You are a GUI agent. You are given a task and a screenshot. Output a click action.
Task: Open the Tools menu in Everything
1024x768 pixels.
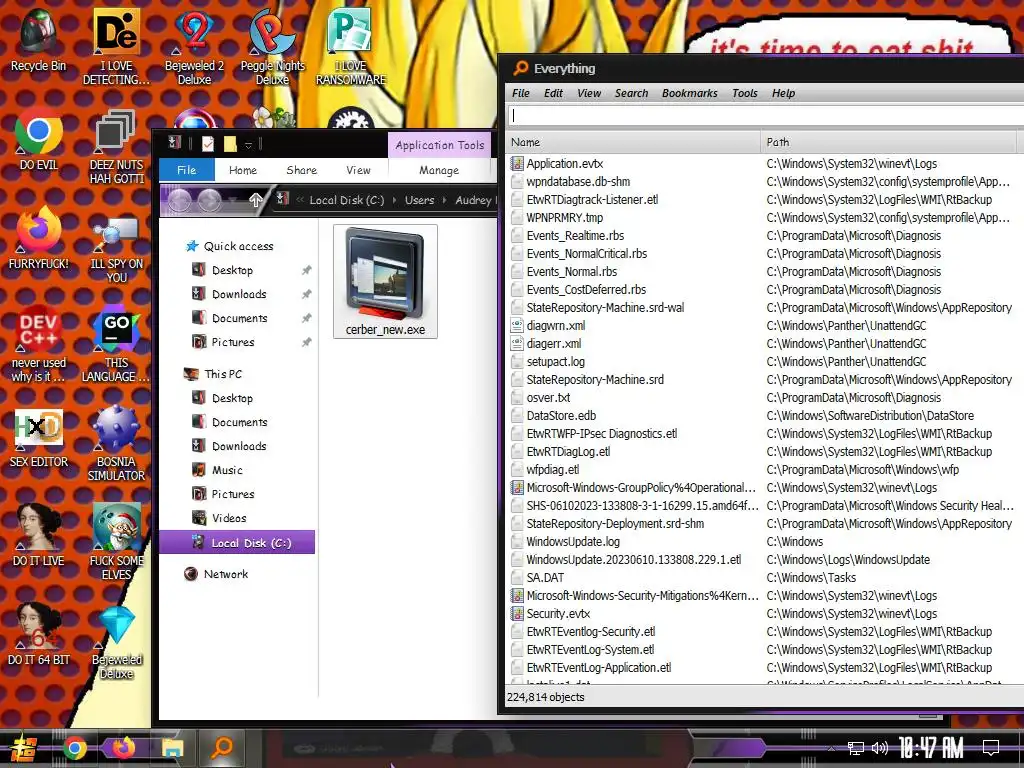pyautogui.click(x=744, y=93)
